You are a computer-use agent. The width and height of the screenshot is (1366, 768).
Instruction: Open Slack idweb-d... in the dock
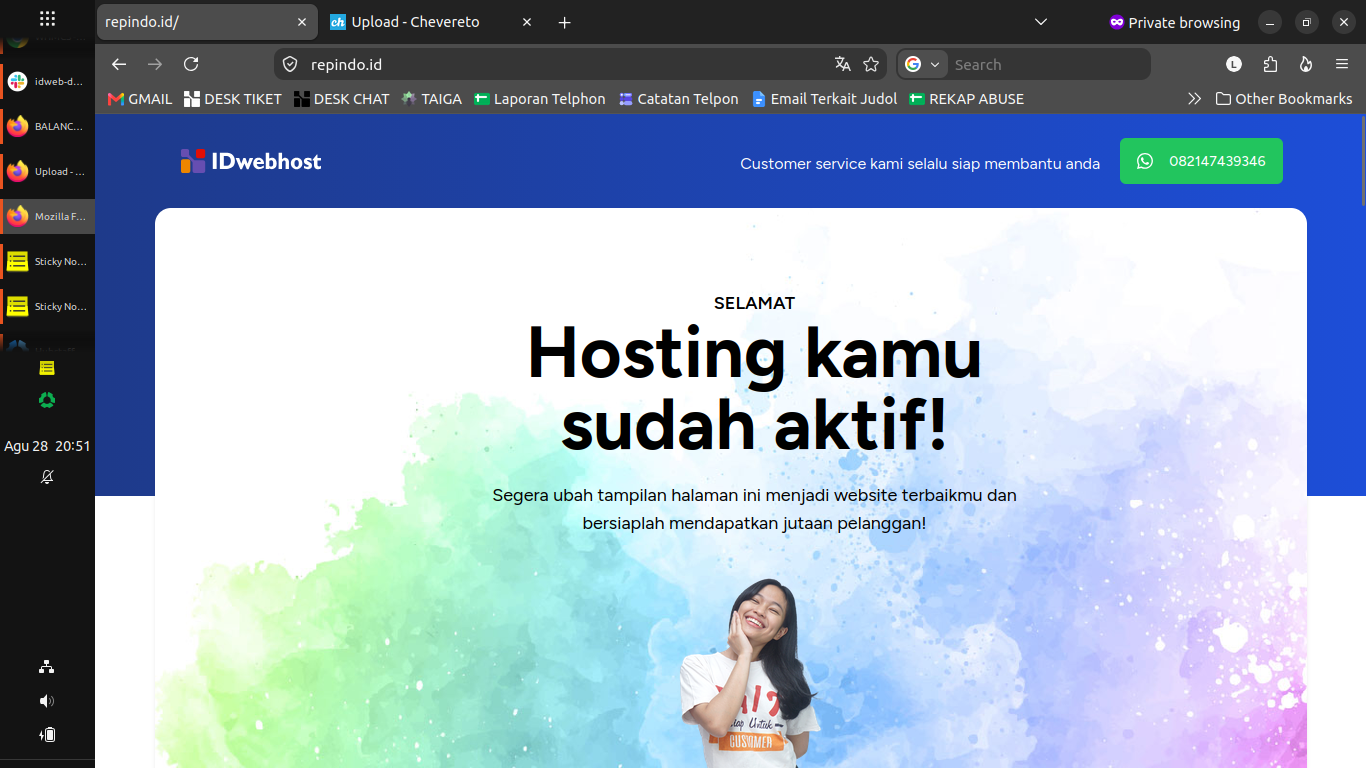(x=47, y=81)
